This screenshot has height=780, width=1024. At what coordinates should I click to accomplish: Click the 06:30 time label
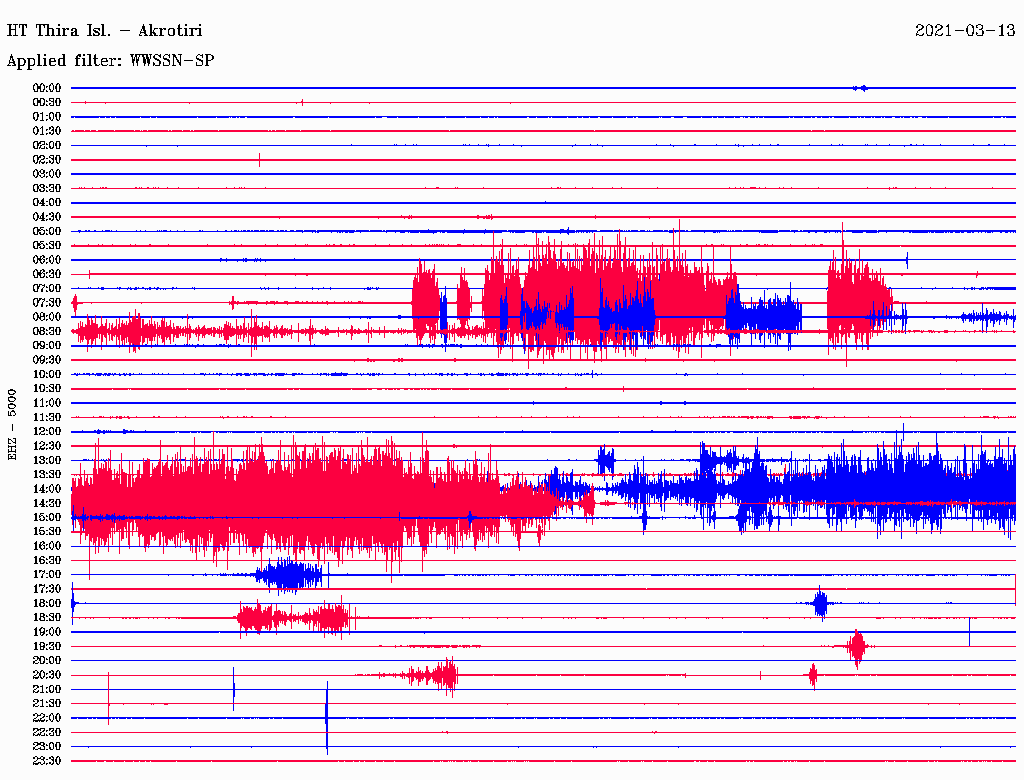(47, 274)
